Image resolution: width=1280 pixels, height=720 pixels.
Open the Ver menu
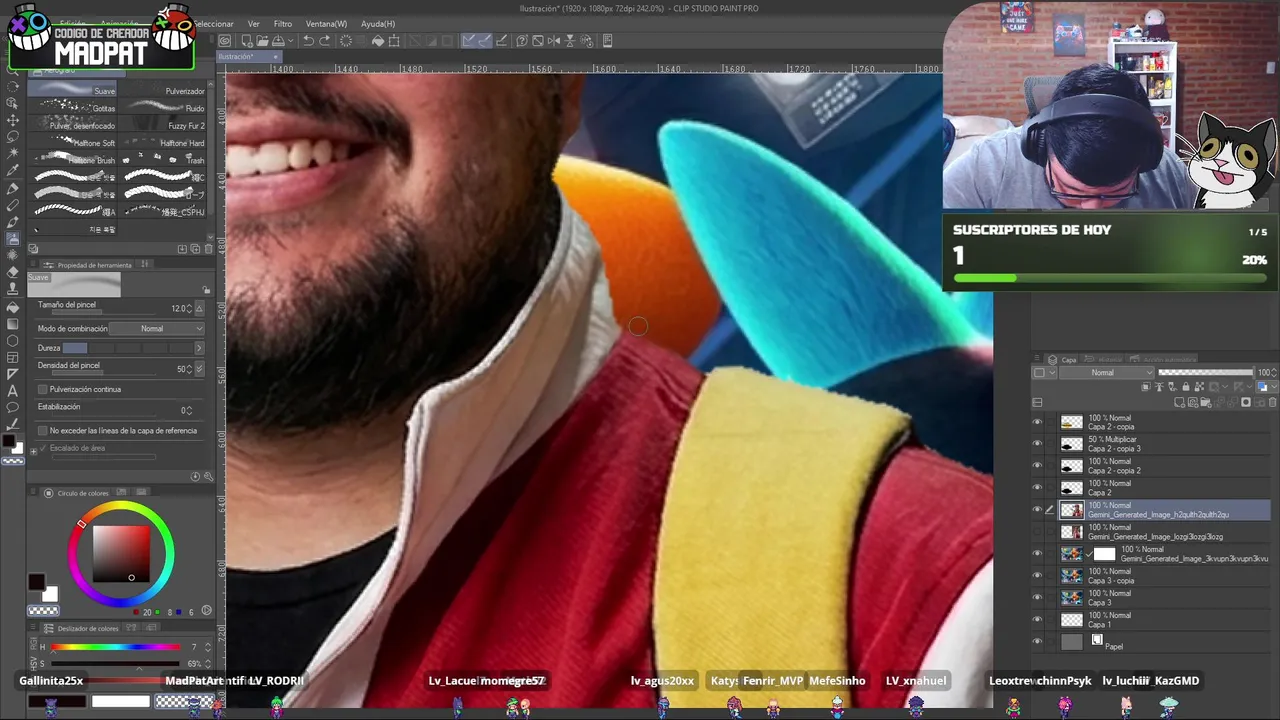(254, 23)
